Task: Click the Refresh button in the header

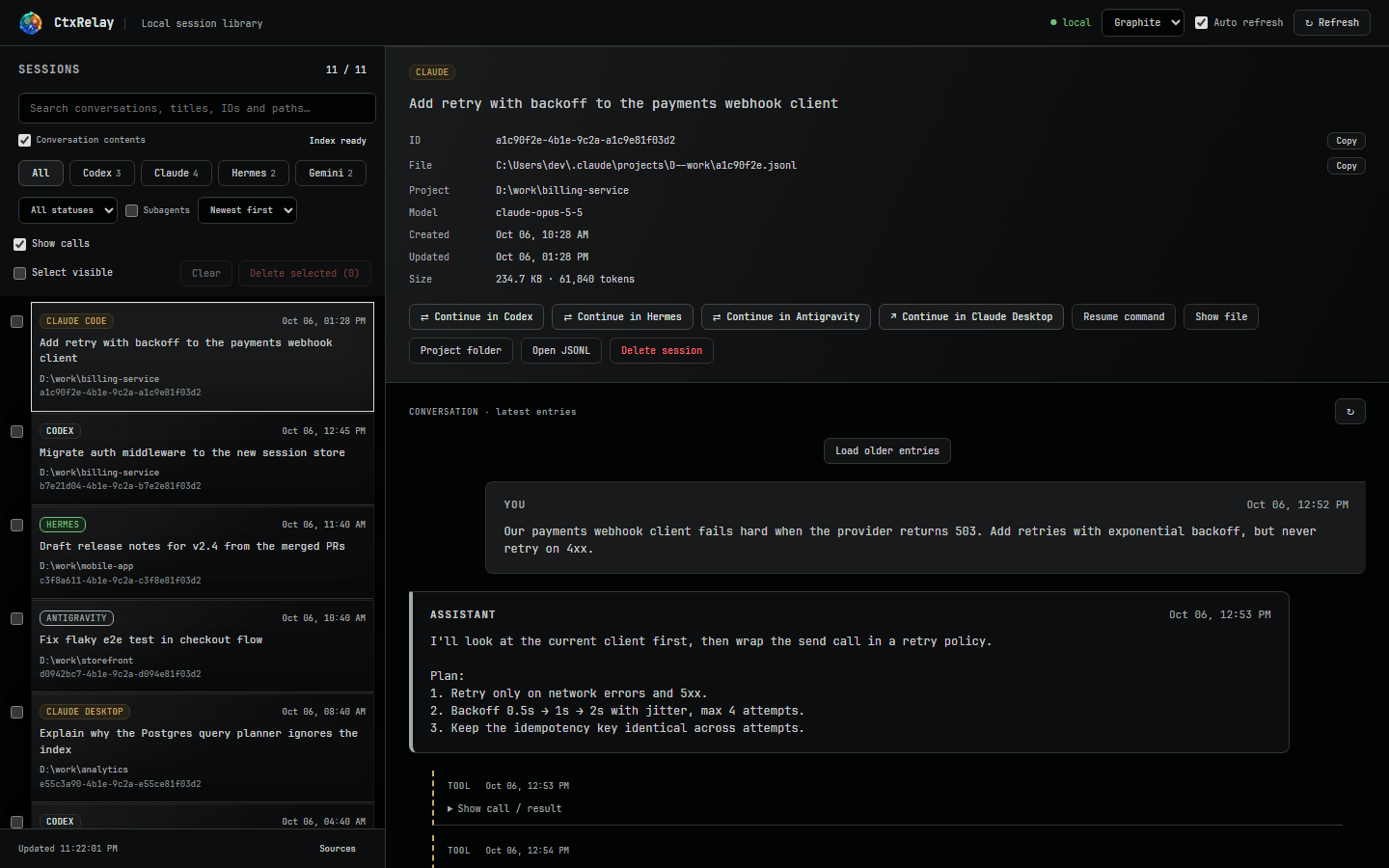Action: pos(1332,22)
